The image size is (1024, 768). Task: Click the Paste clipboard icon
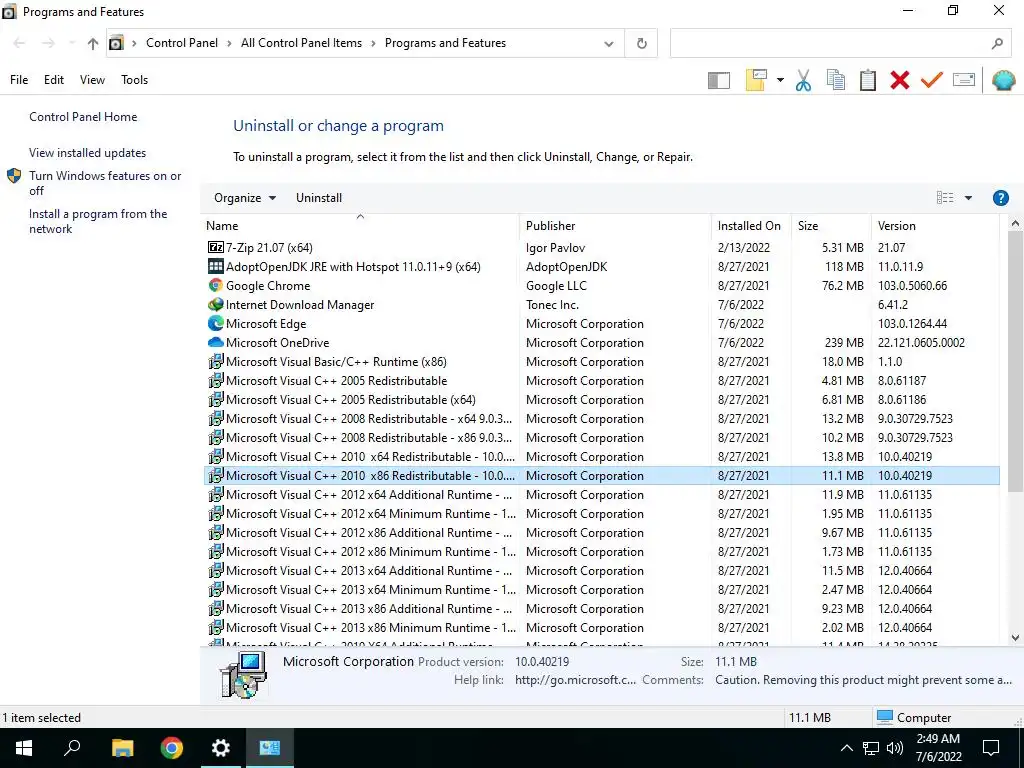point(867,80)
